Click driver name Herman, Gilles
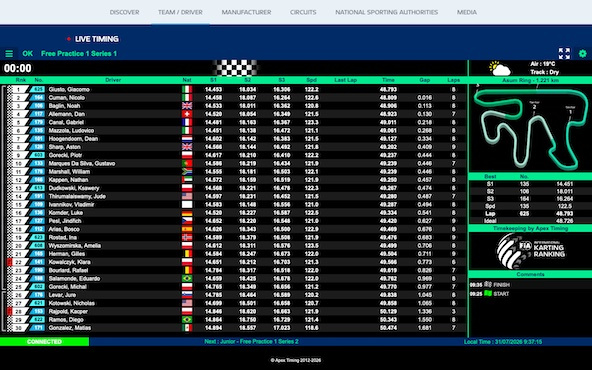This screenshot has height=370, width=592. (66, 254)
